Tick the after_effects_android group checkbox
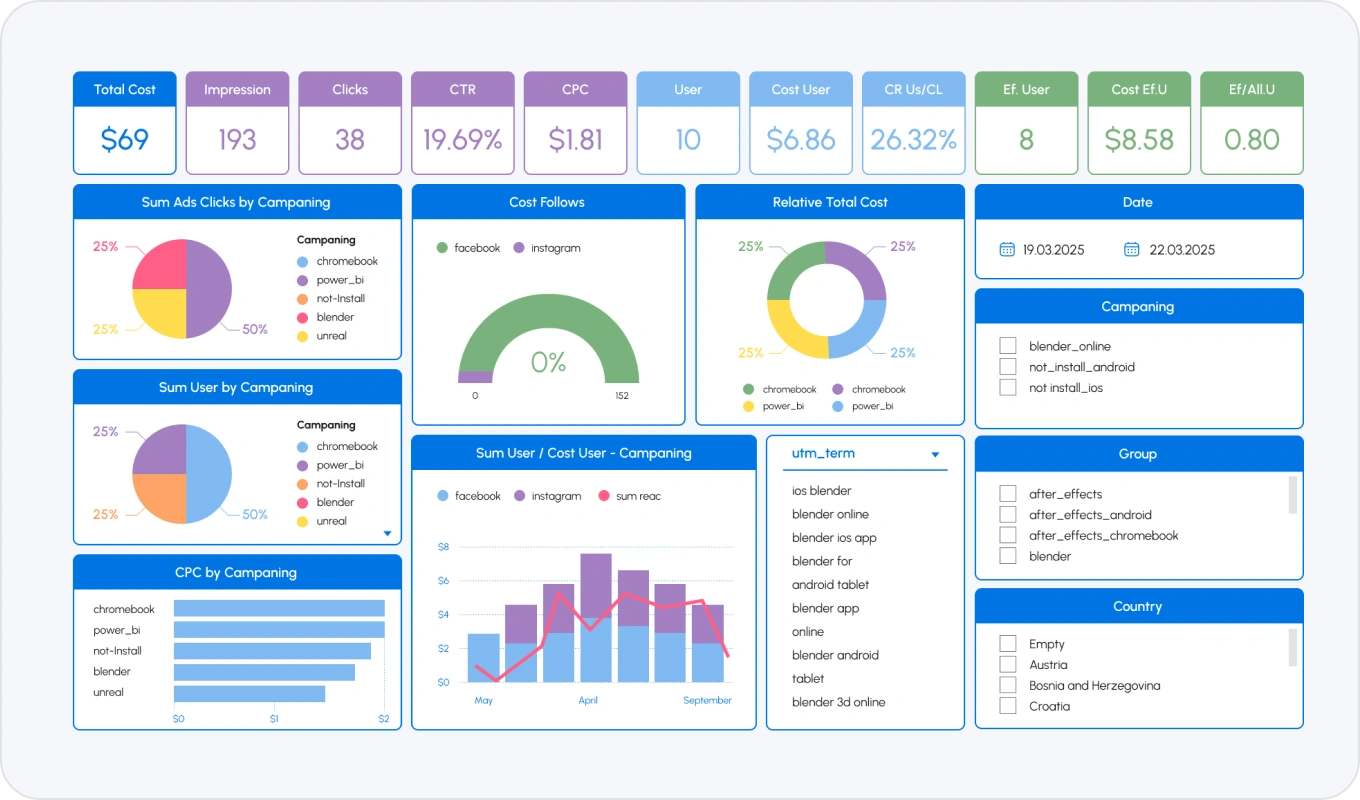Screen dimensions: 1360x800 (1008, 515)
